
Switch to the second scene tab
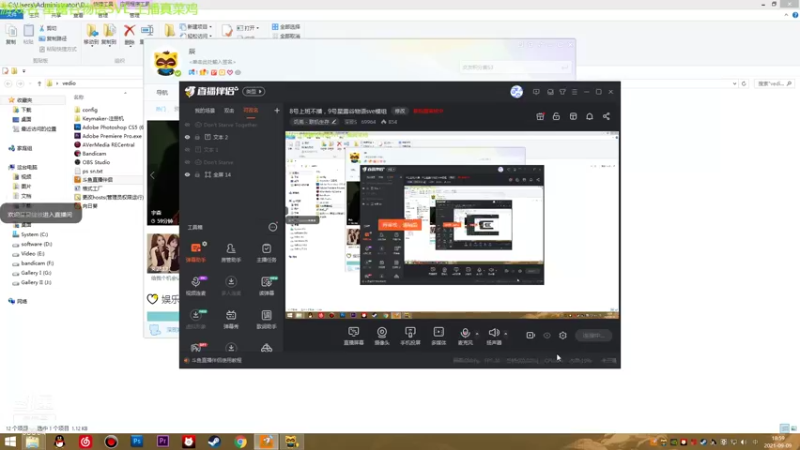click(229, 110)
